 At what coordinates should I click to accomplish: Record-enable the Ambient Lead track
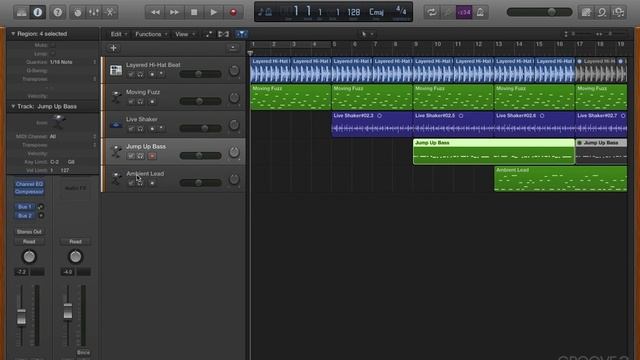(152, 183)
